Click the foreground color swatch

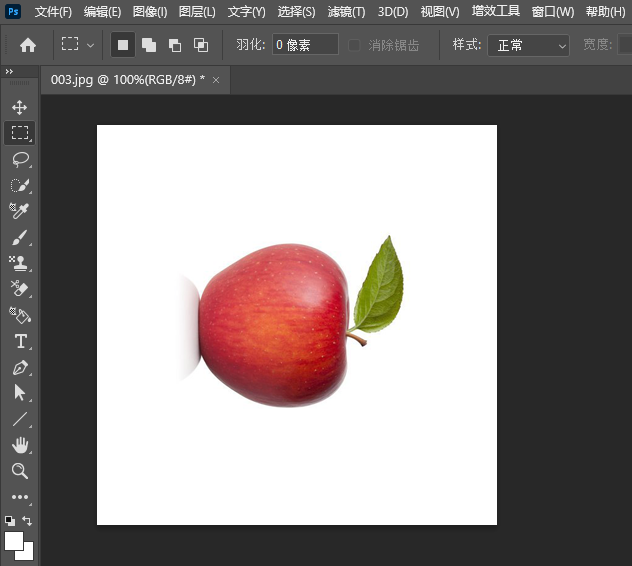[14, 541]
